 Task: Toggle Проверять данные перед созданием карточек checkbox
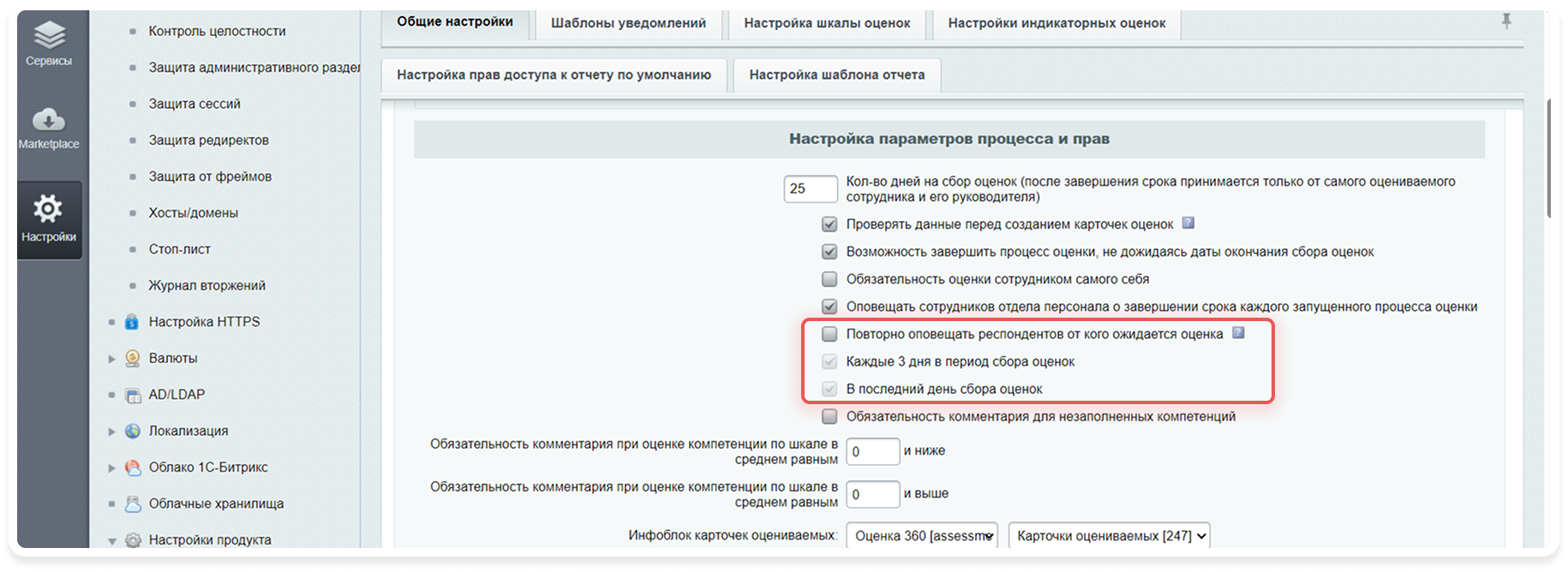click(x=829, y=224)
